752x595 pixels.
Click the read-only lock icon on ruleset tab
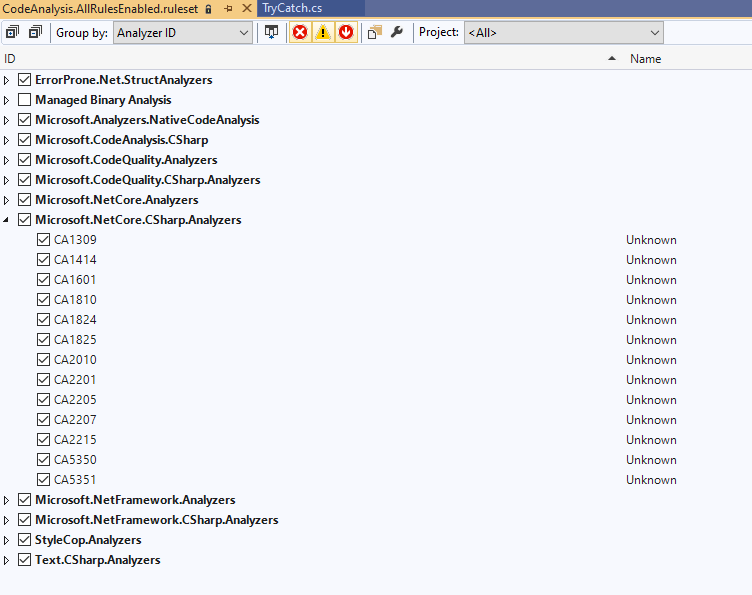(208, 9)
